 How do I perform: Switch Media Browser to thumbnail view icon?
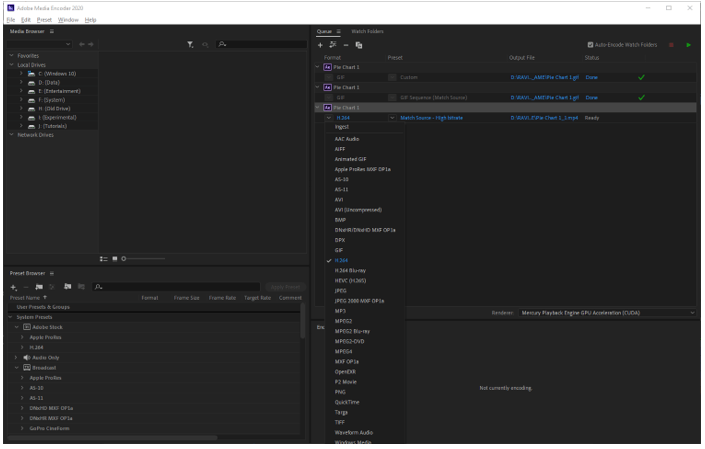pos(115,259)
